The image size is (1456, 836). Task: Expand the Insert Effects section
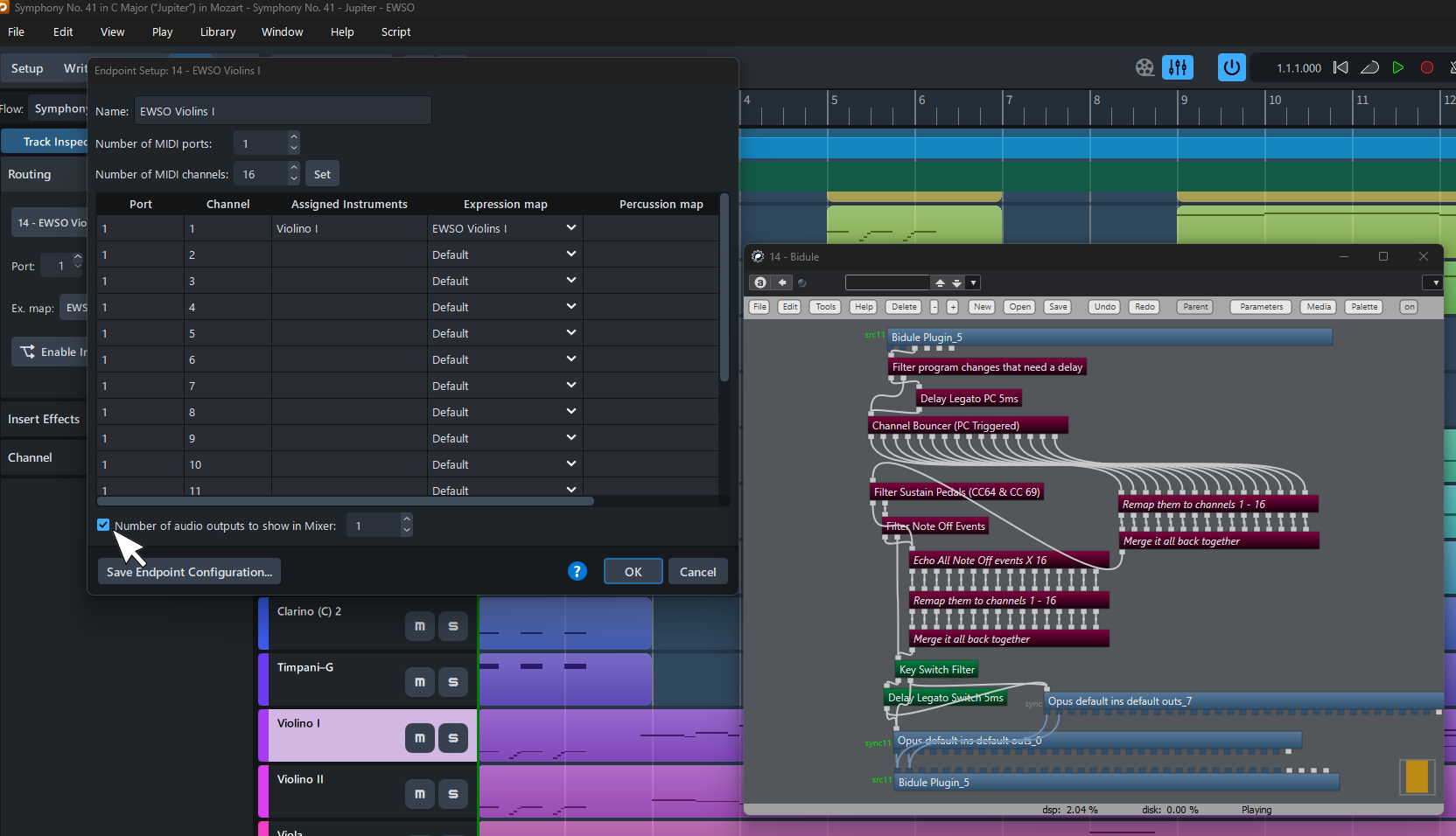44,419
